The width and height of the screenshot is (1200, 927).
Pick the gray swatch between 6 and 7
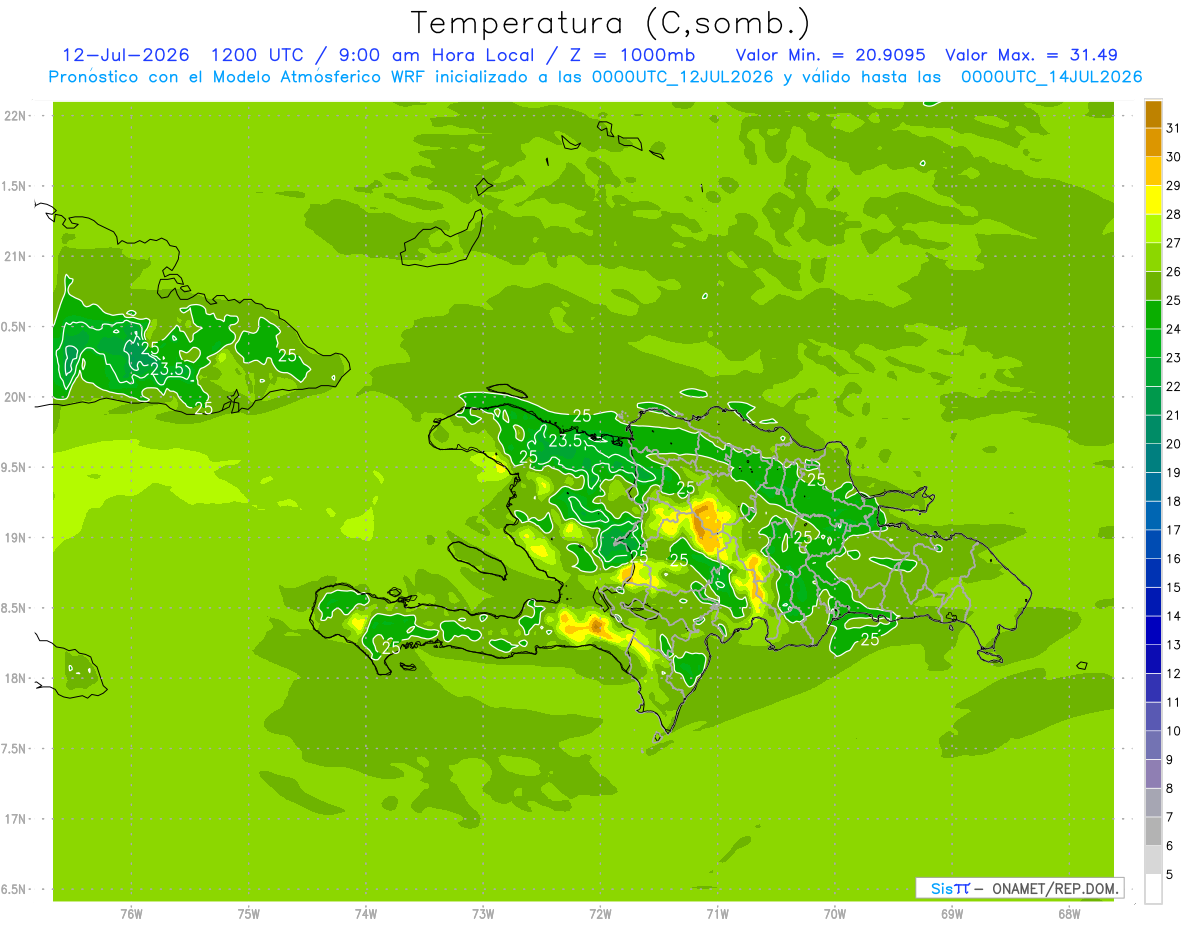tap(1154, 831)
